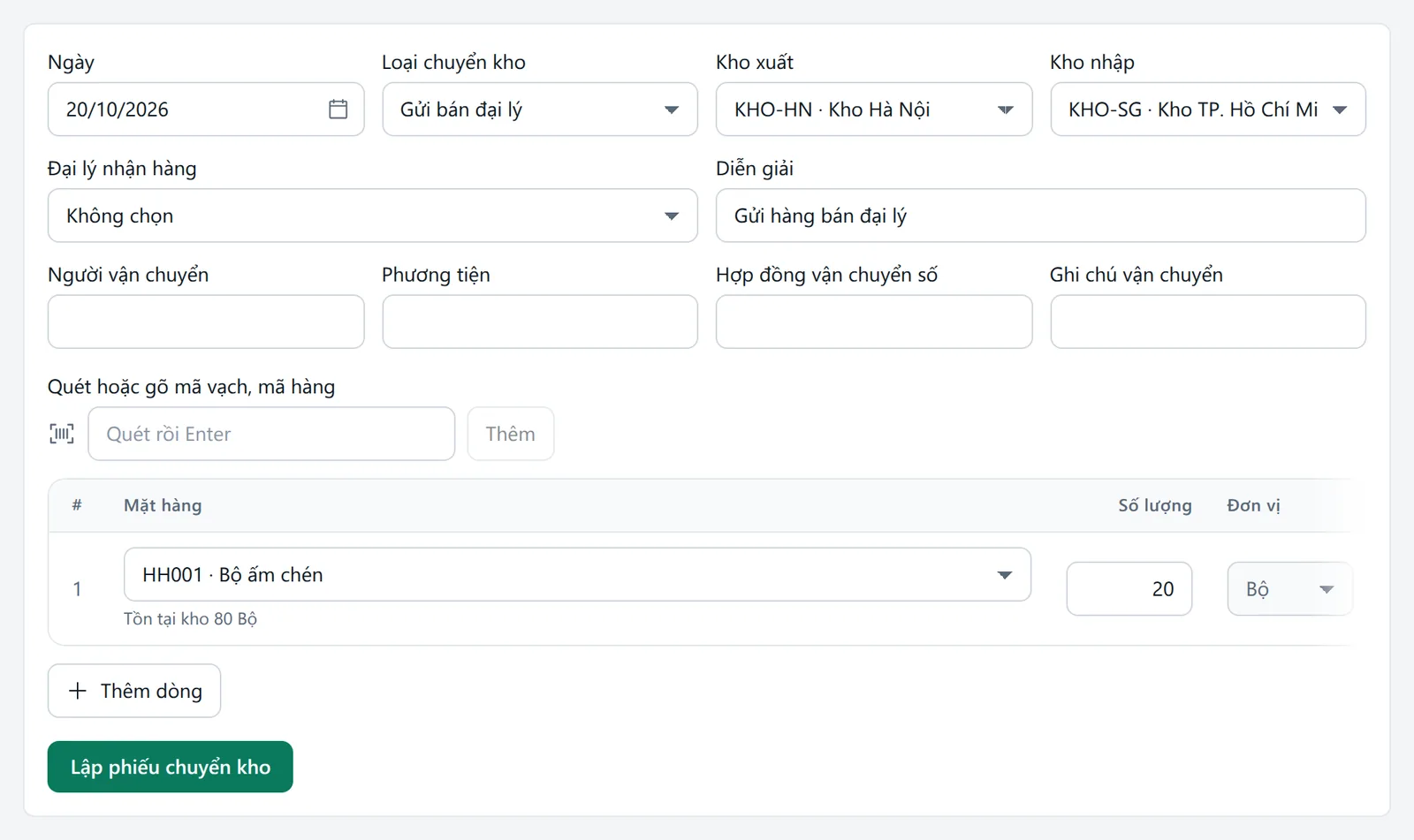Click the Số lượng column header

coord(1155,505)
